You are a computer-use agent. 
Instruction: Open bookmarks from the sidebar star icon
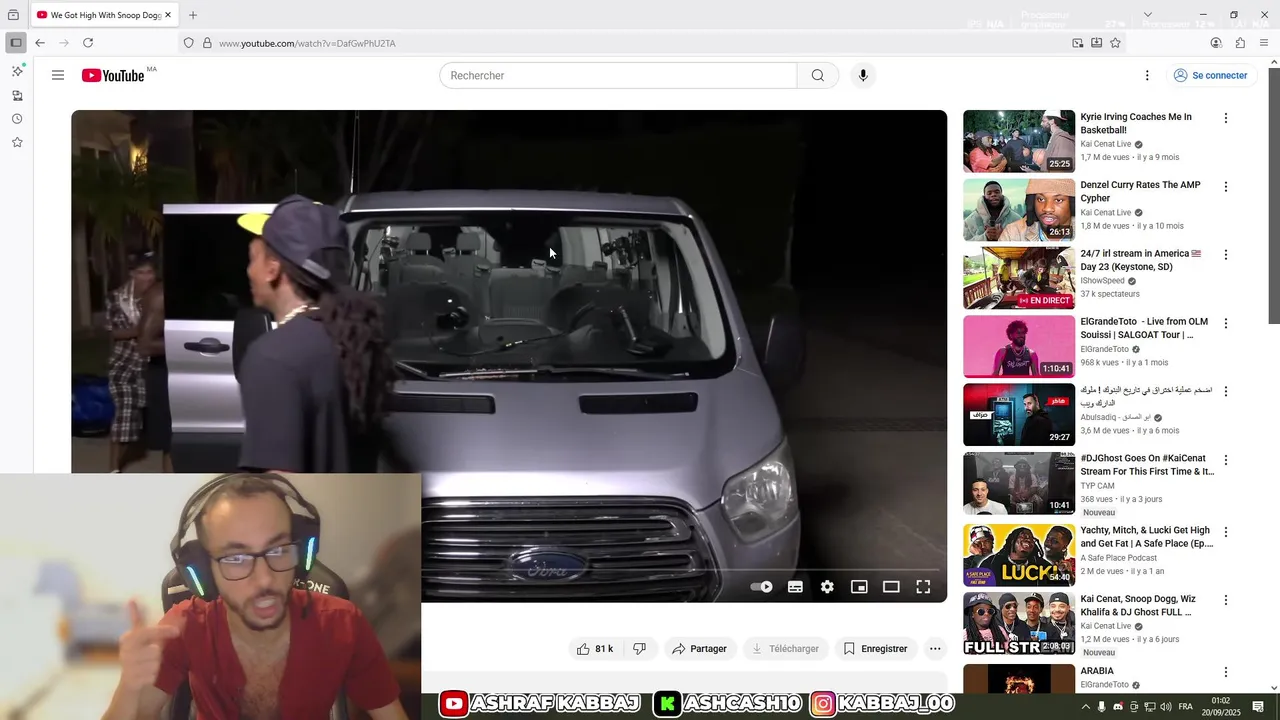click(x=17, y=143)
